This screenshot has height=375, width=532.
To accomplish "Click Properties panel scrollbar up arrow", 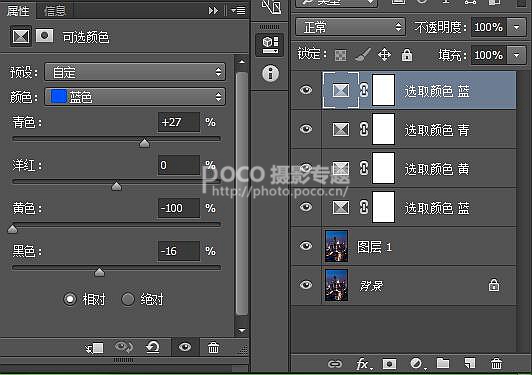I will tap(242, 62).
